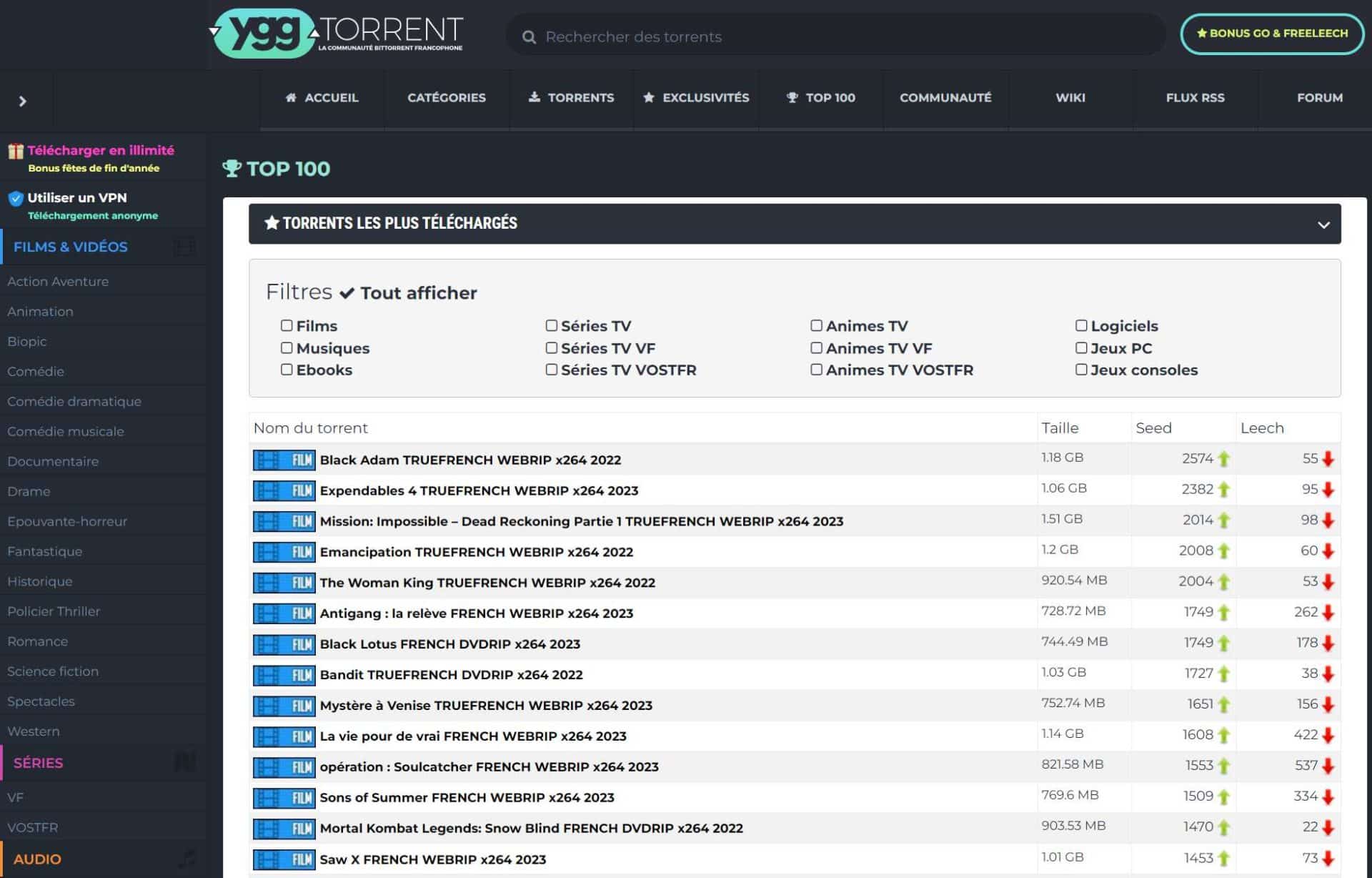Click the green seed arrow for Antigang
The width and height of the screenshot is (1372, 878).
(1224, 613)
